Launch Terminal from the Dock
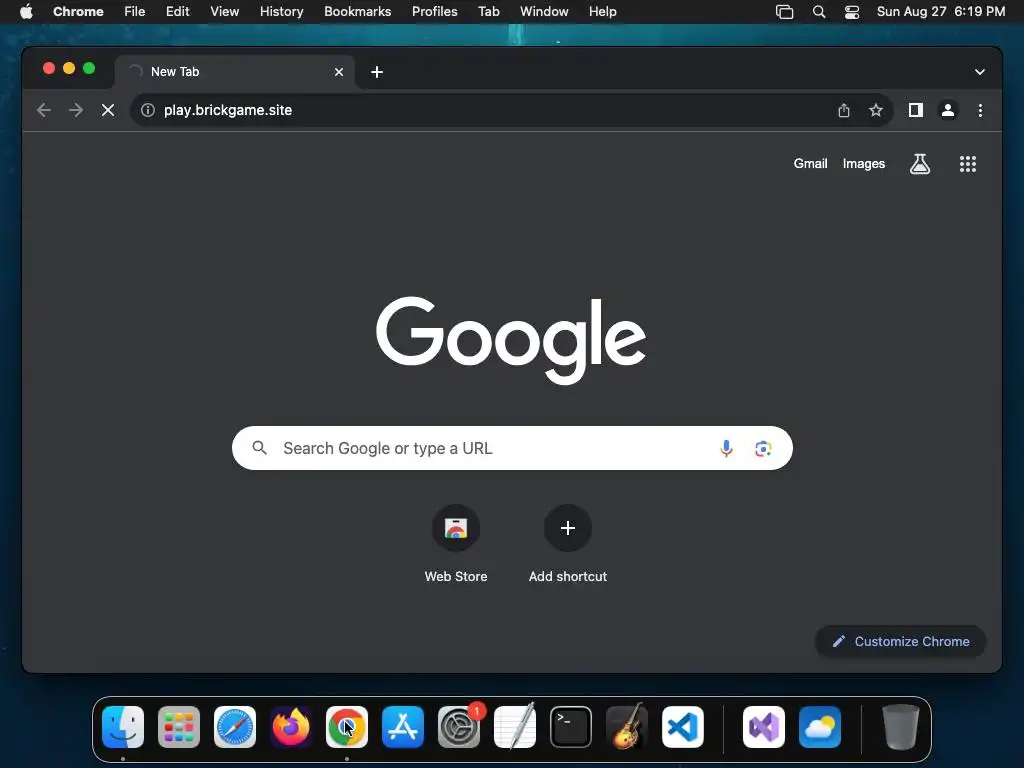The image size is (1024, 768). tap(571, 727)
